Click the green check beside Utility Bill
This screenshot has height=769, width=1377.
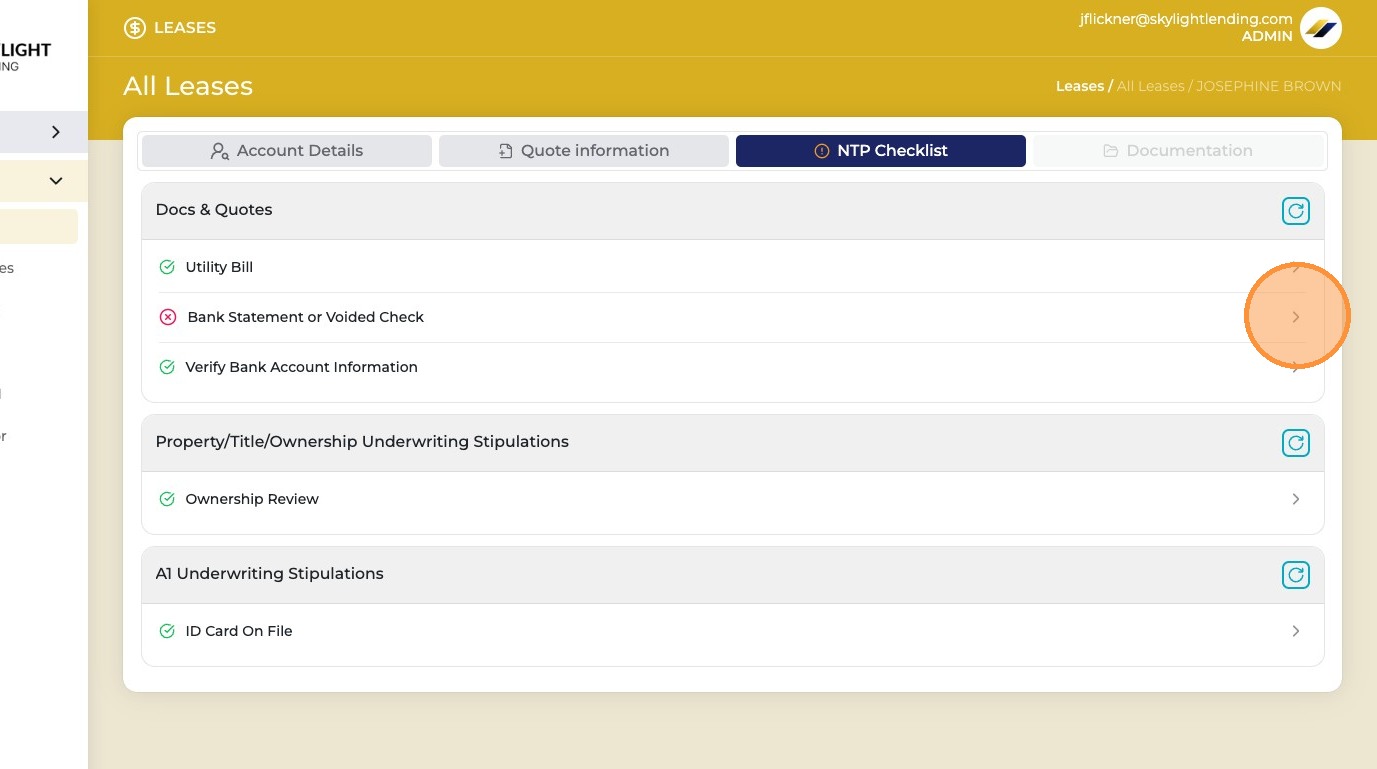point(167,267)
